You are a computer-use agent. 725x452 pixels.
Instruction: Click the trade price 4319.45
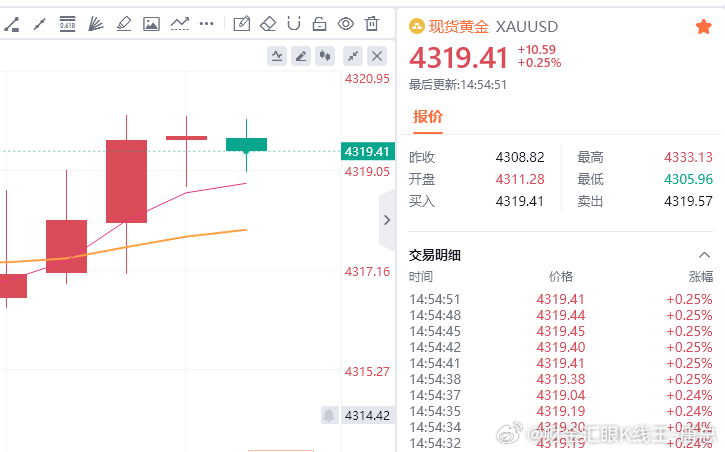pos(560,331)
